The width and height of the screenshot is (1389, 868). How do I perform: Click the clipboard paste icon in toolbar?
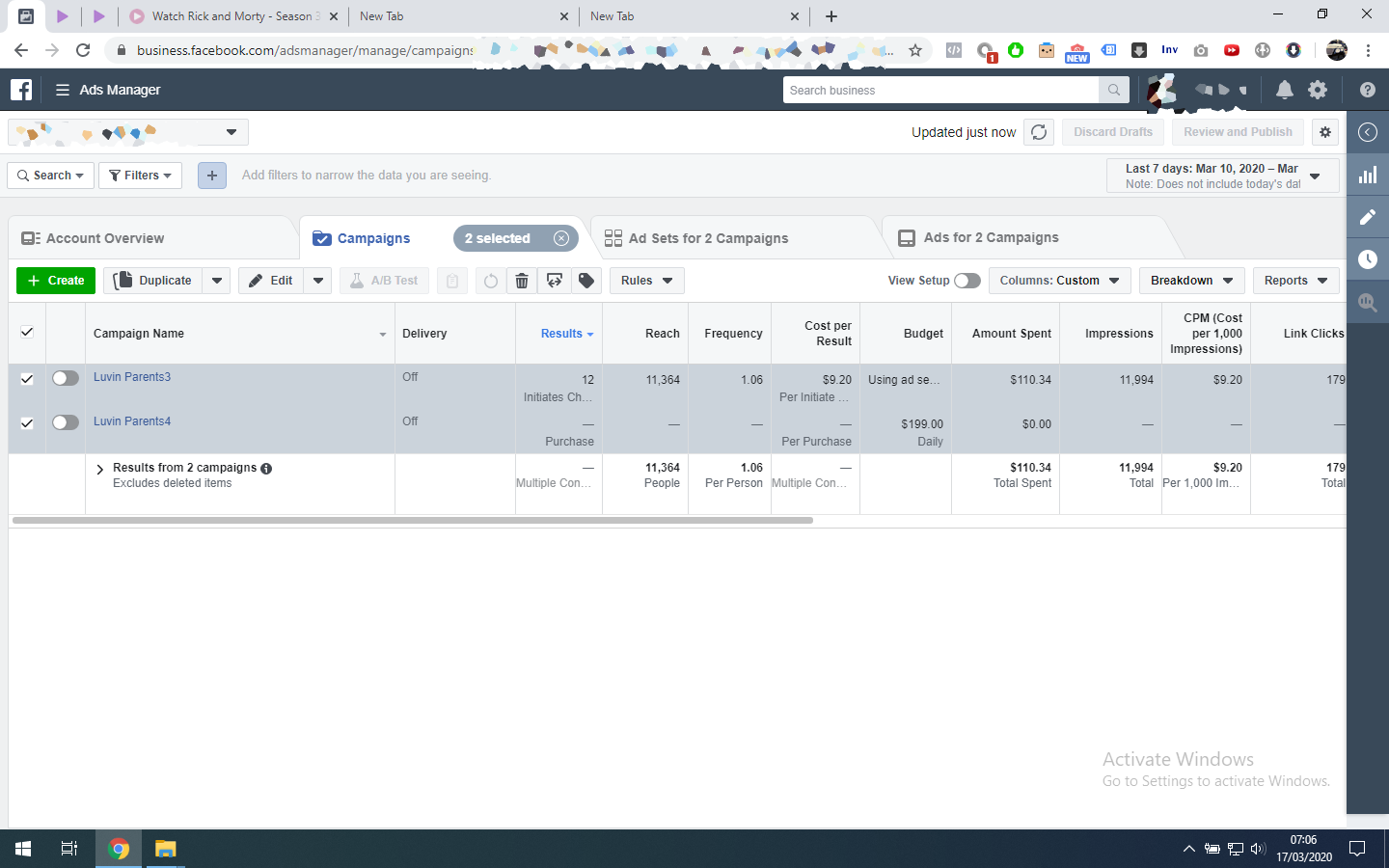pos(452,281)
